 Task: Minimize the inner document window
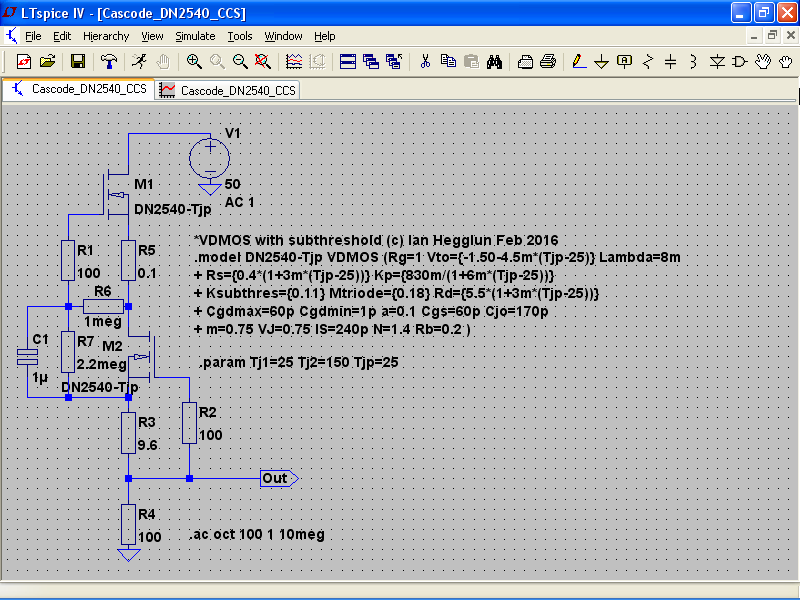[754, 35]
